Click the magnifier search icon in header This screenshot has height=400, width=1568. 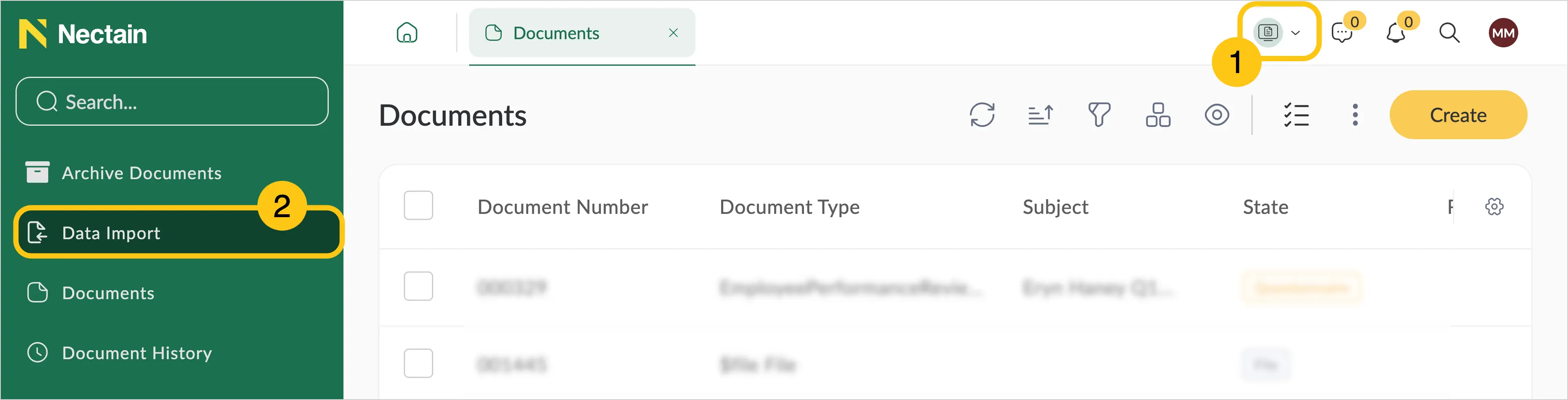tap(1449, 33)
